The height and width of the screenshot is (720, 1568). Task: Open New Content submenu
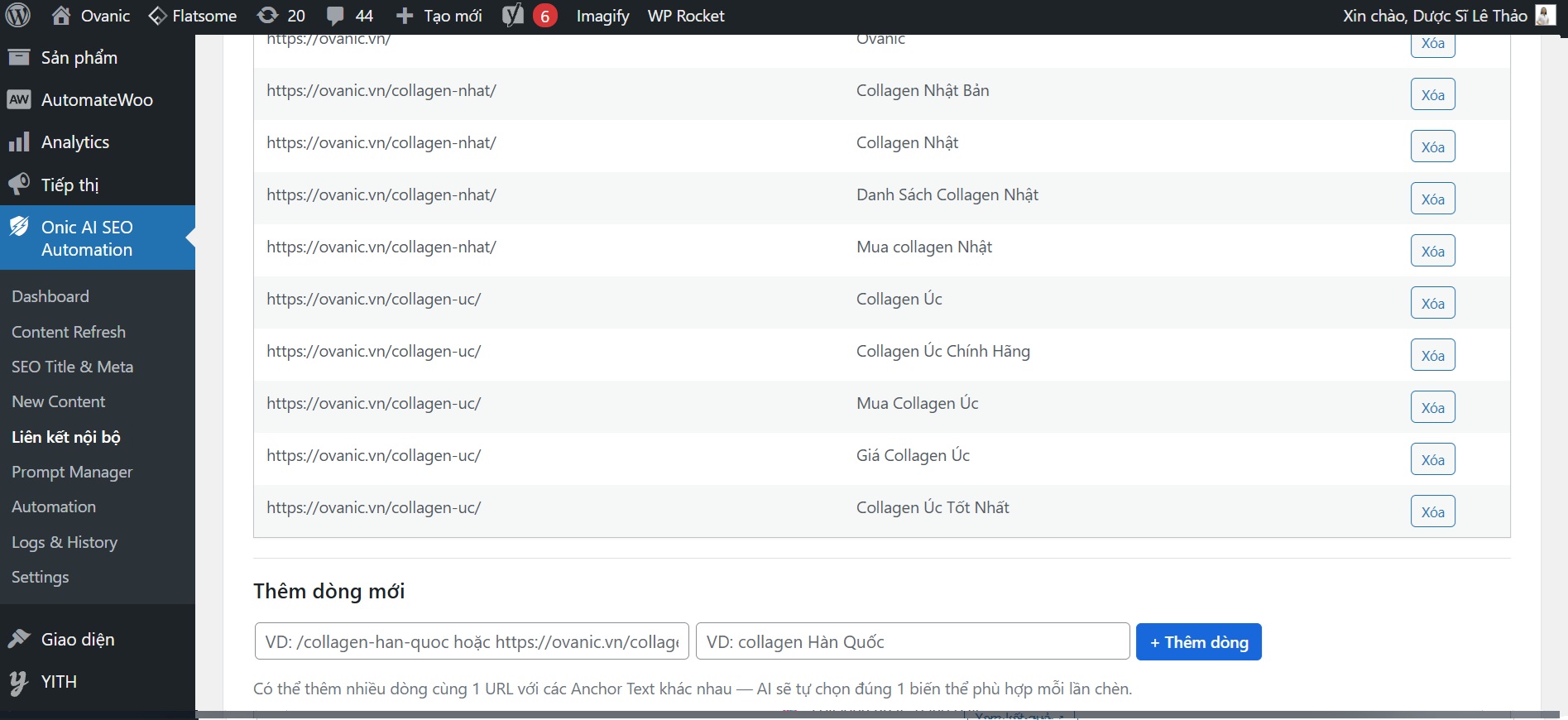tap(59, 401)
